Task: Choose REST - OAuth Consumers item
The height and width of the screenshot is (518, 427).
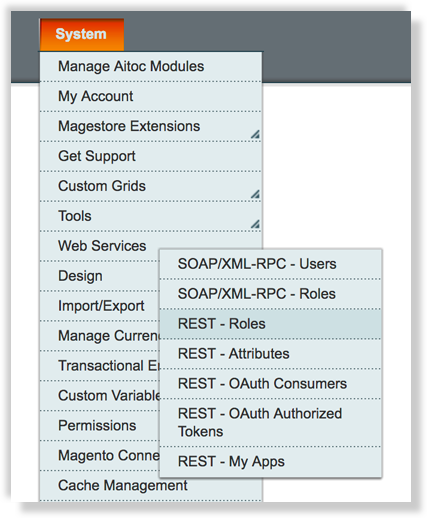Action: (270, 384)
